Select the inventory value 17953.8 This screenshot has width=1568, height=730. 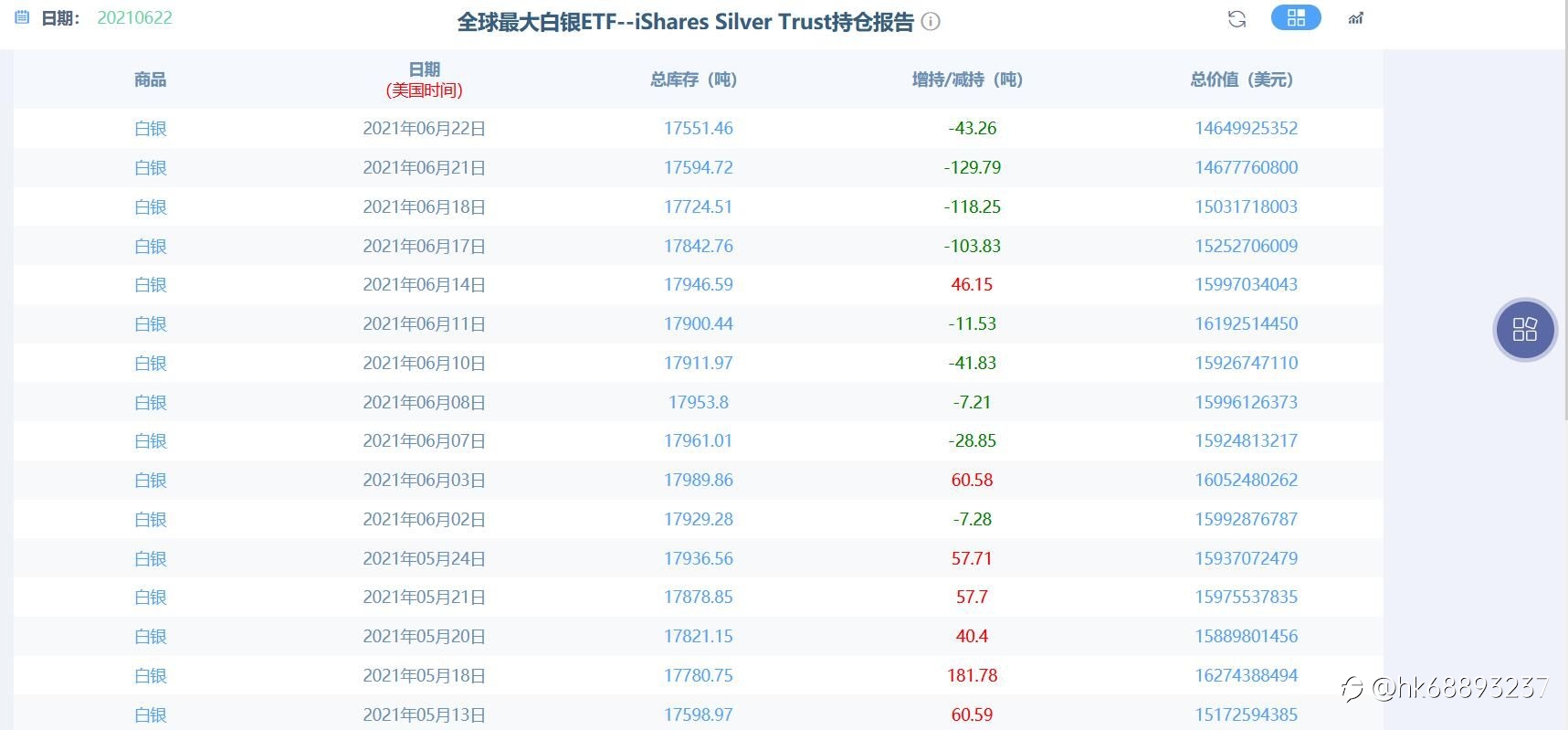click(699, 402)
